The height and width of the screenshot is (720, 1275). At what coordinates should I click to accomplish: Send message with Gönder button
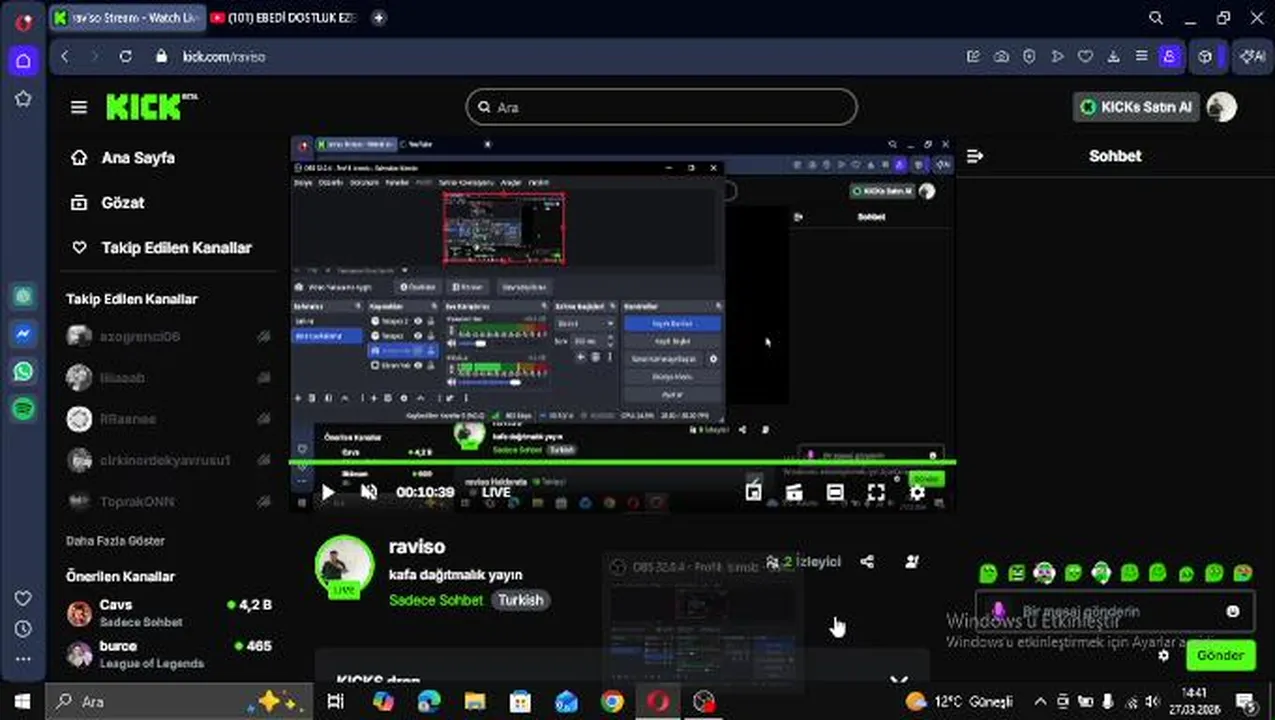1220,656
